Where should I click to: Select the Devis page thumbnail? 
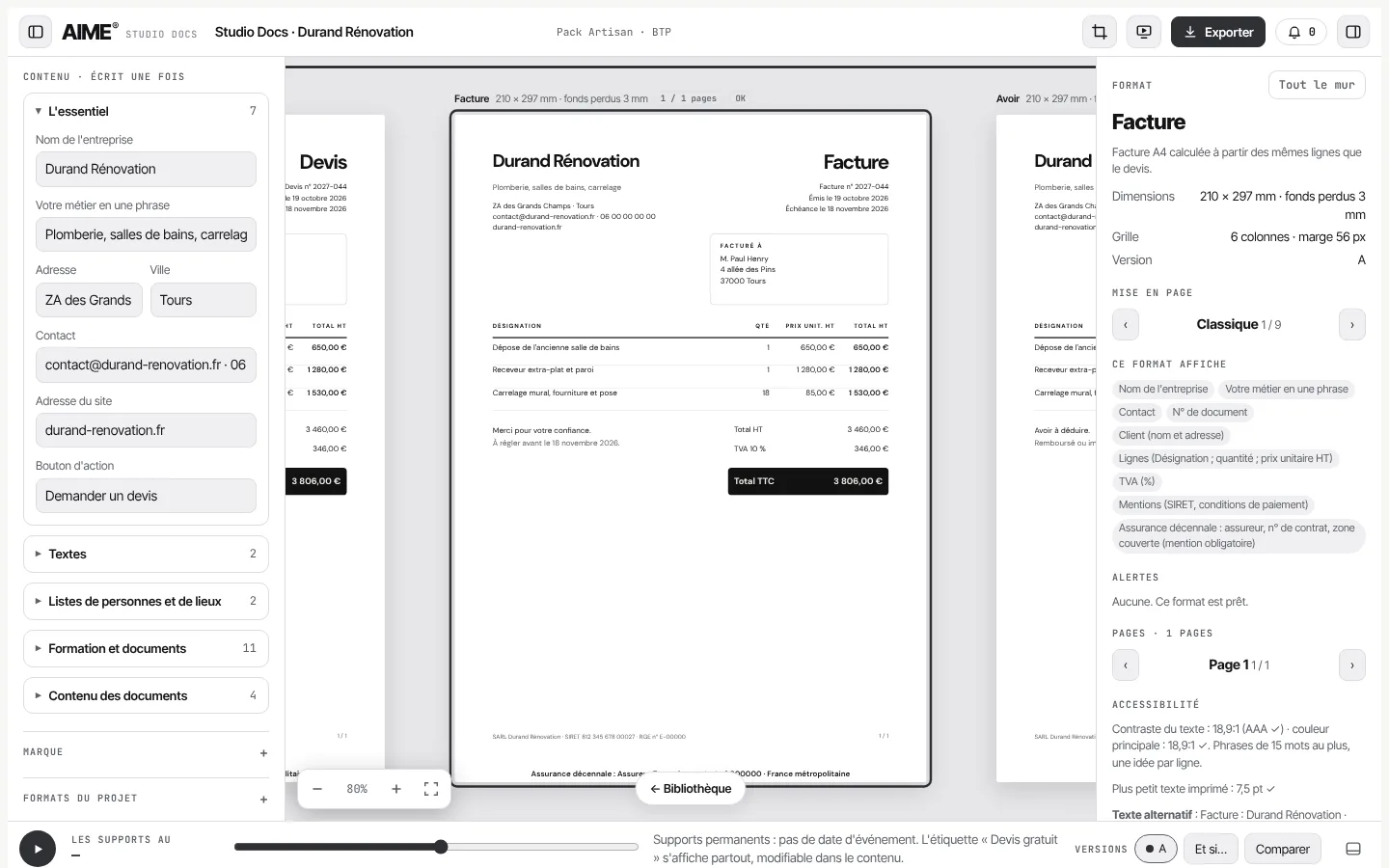click(335, 448)
